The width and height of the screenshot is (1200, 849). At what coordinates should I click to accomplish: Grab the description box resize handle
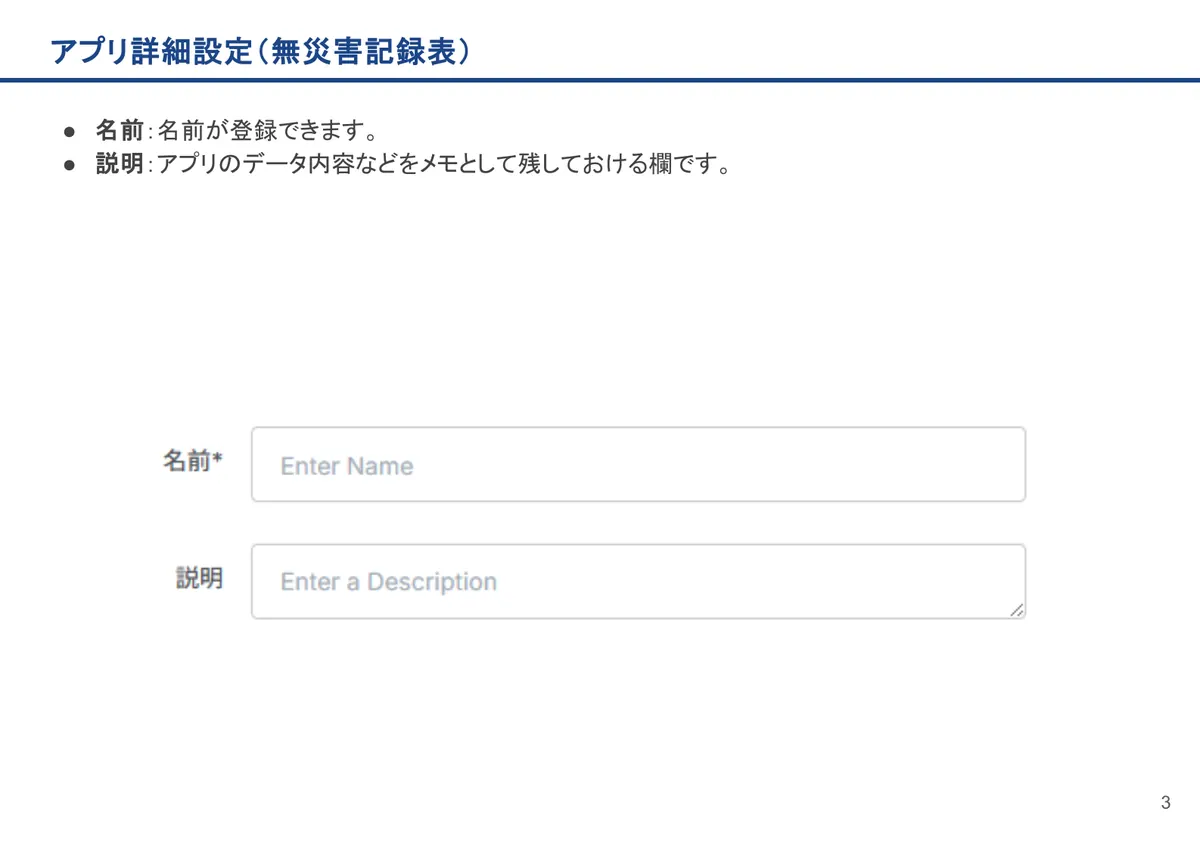coord(1016,609)
